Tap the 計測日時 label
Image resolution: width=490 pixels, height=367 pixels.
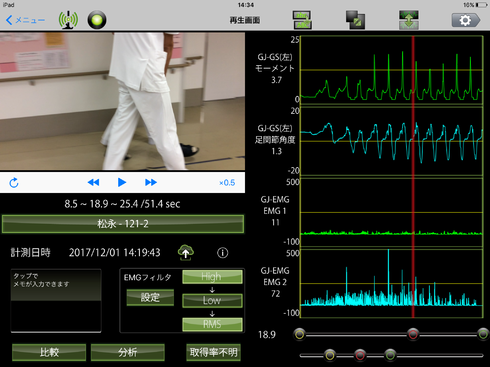click(x=31, y=253)
